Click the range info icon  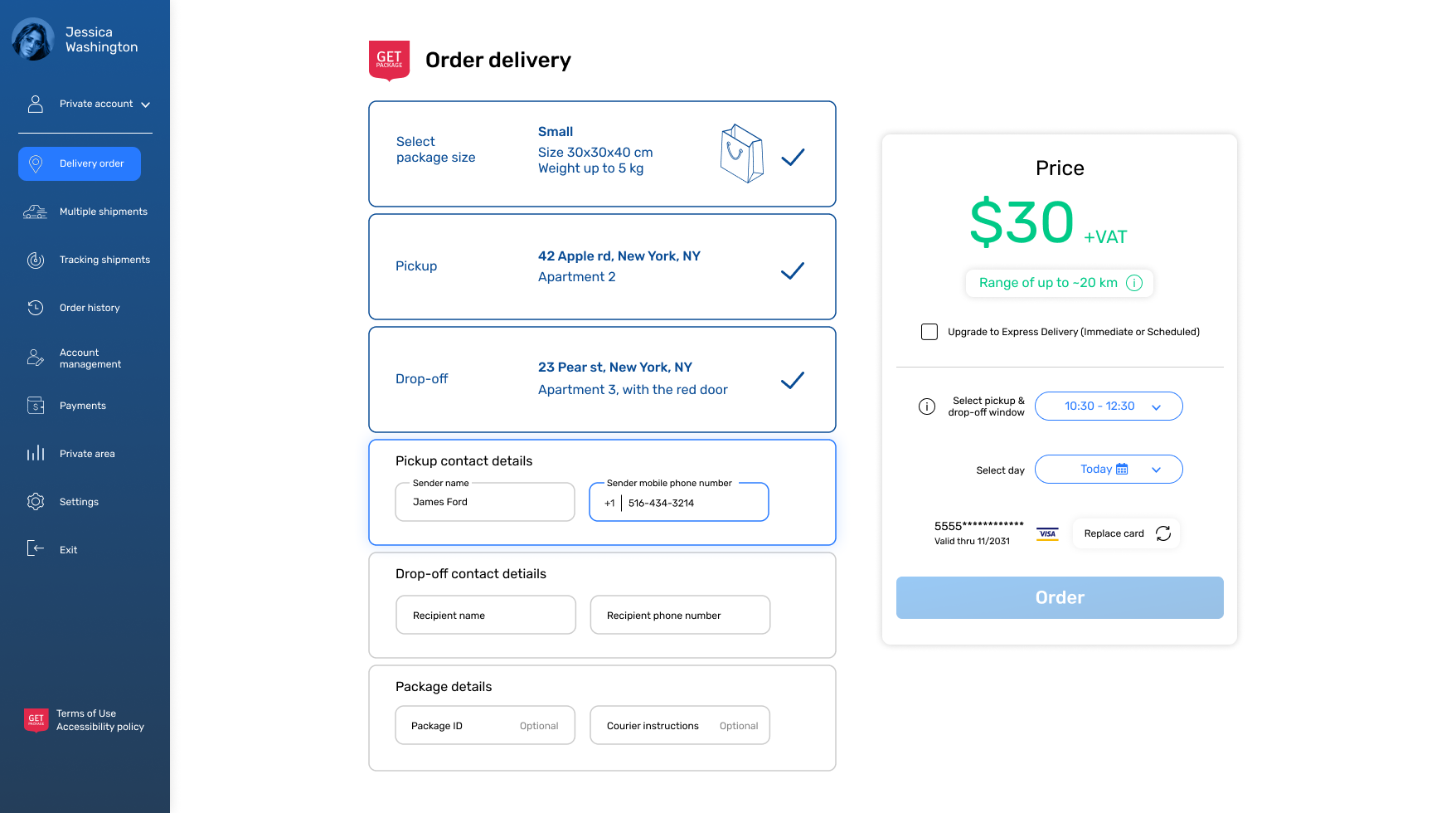[x=1134, y=283]
